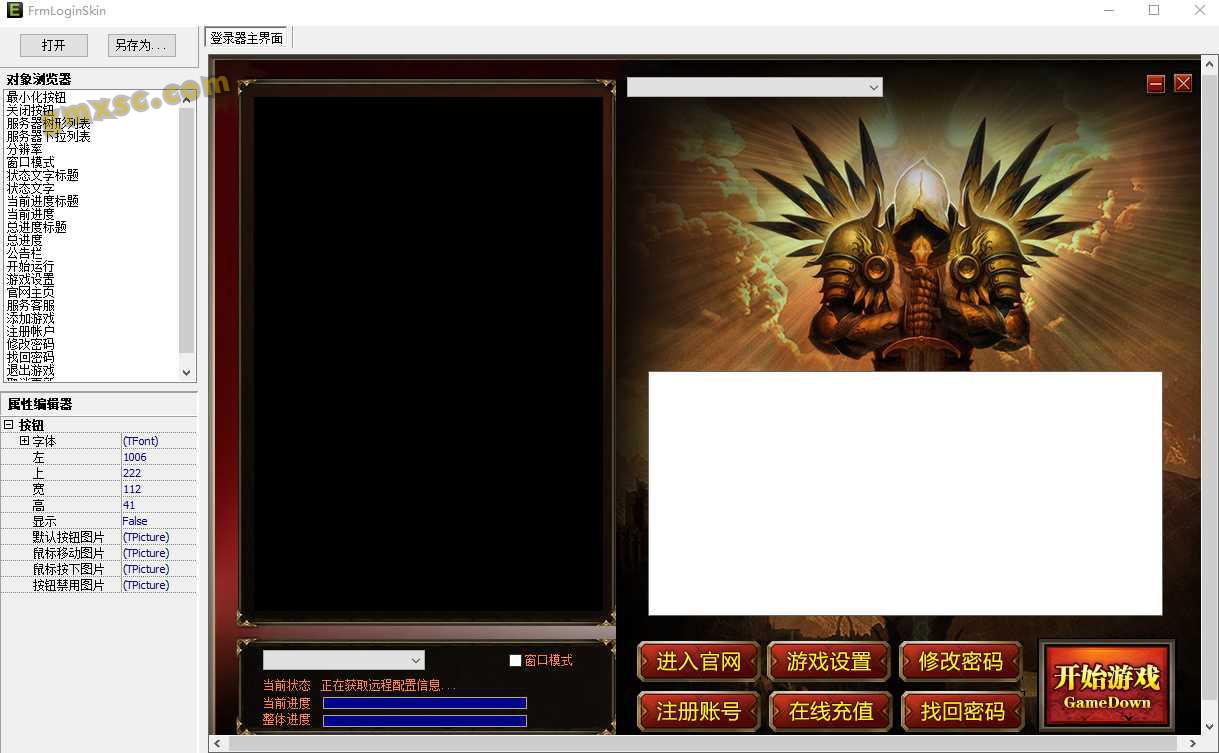Click the 高 value 41
This screenshot has height=753, width=1219.
pos(158,505)
